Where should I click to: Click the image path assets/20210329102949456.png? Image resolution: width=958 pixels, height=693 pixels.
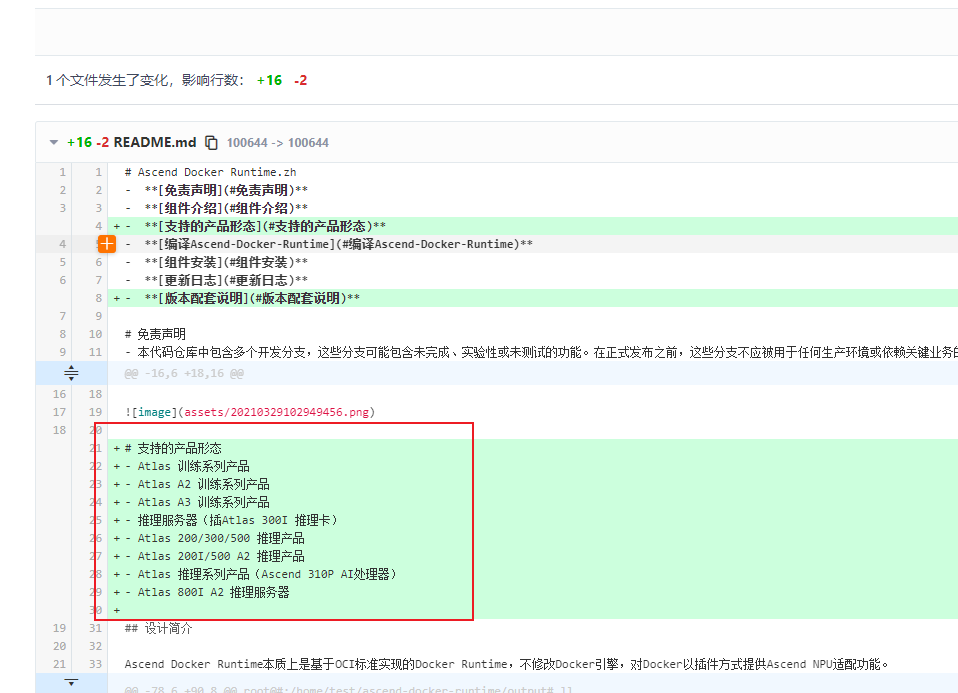tap(276, 412)
